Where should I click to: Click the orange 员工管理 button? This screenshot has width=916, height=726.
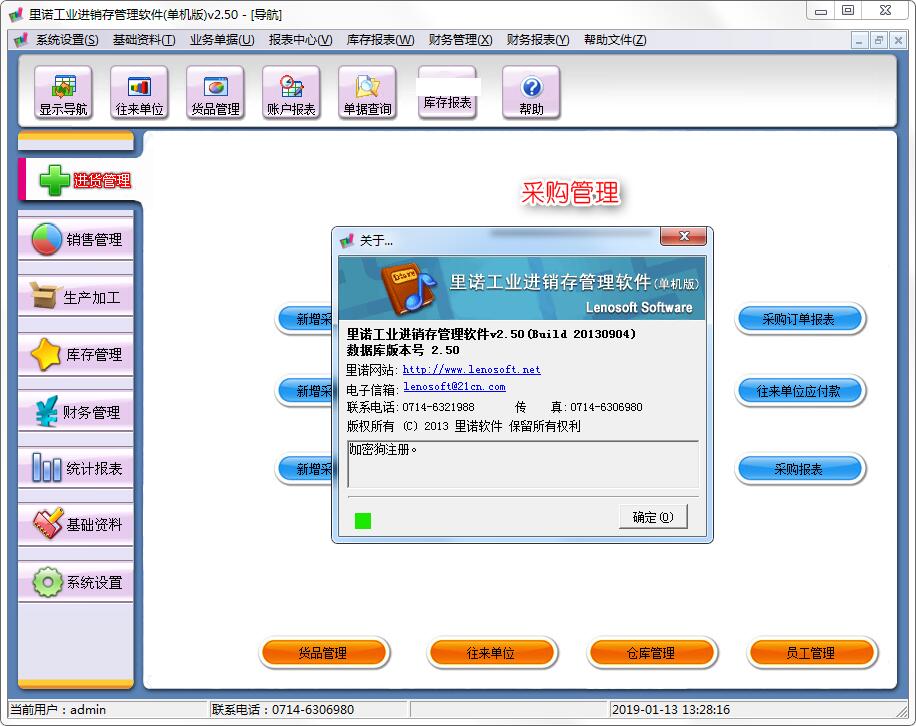click(812, 653)
